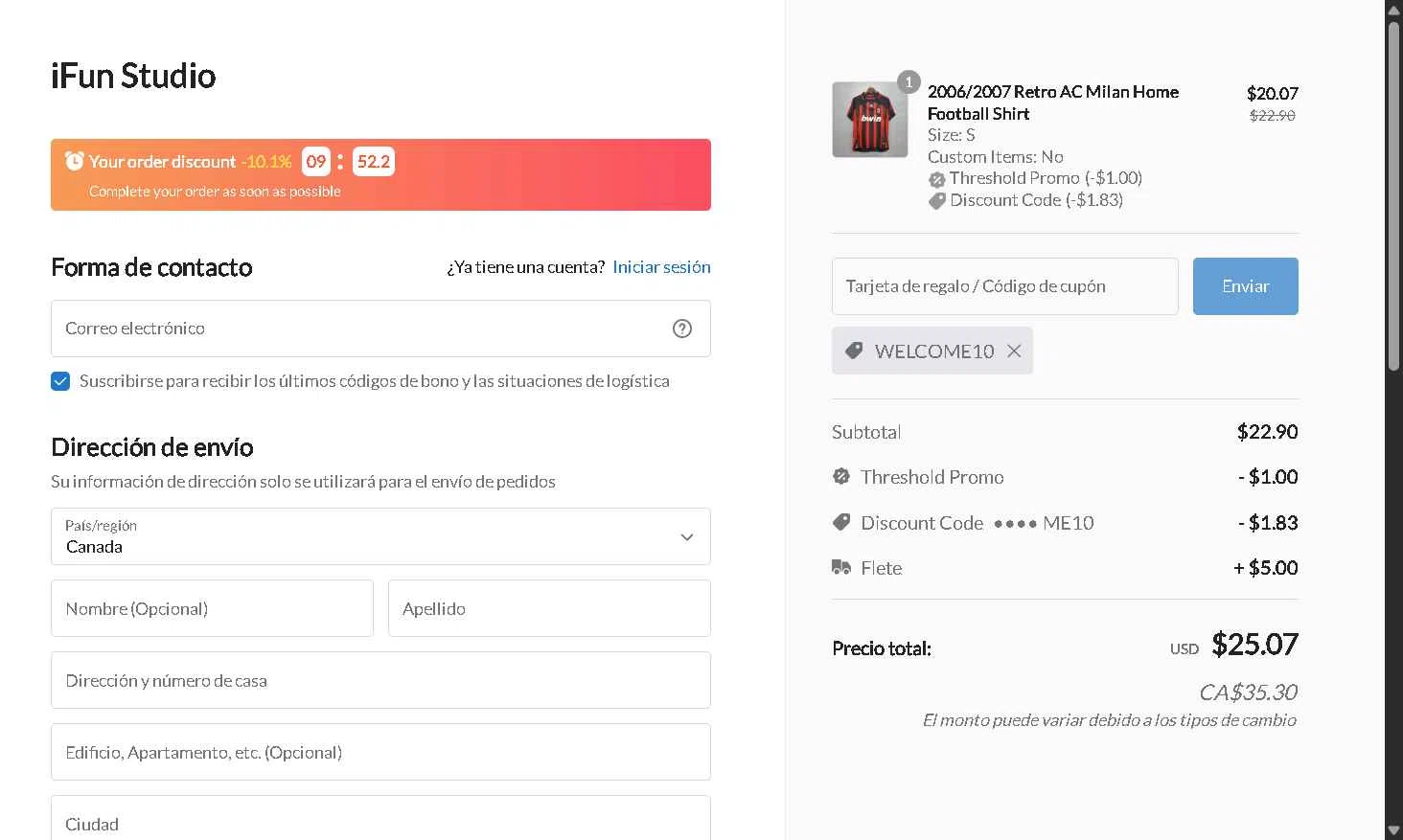
Task: Open the País/región Canada dropdown
Action: tap(380, 536)
